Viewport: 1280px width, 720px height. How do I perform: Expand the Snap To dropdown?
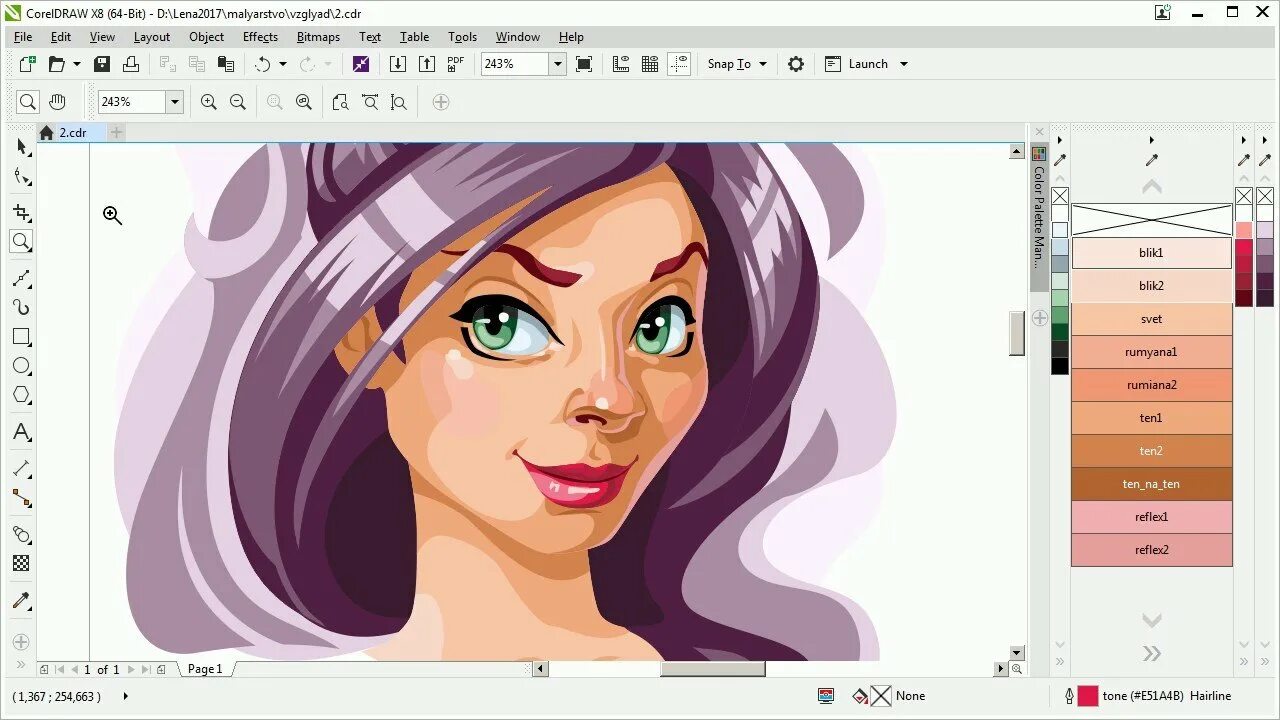(x=738, y=64)
